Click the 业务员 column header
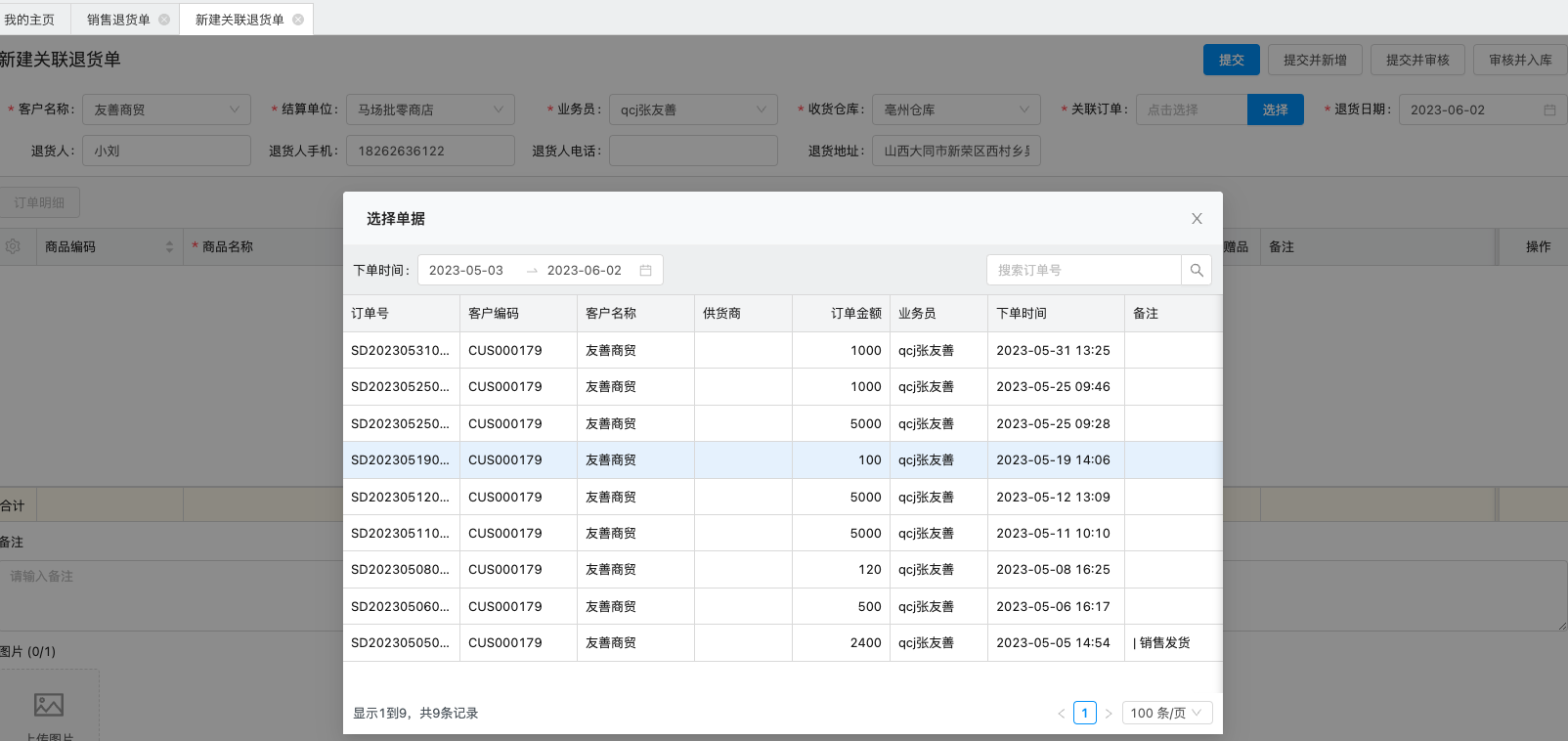 tap(938, 313)
